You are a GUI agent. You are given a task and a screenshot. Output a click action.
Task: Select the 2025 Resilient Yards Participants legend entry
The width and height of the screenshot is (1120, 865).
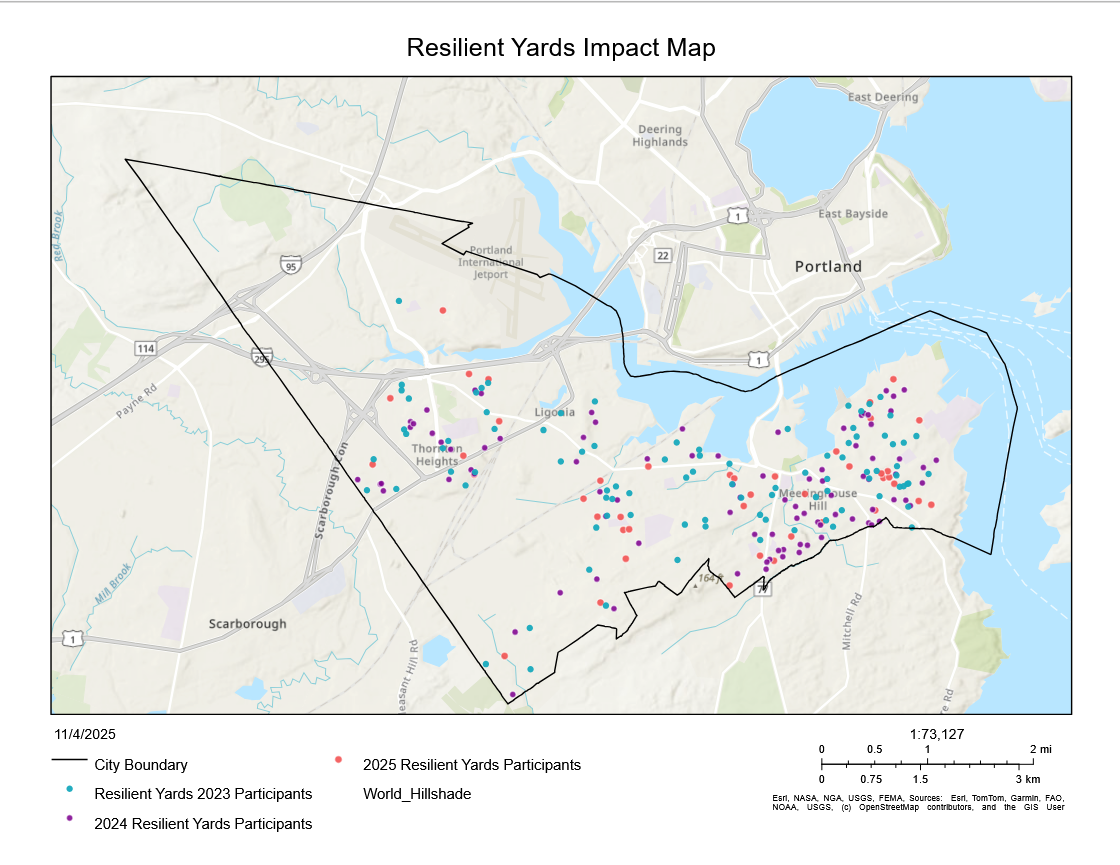pyautogui.click(x=471, y=764)
